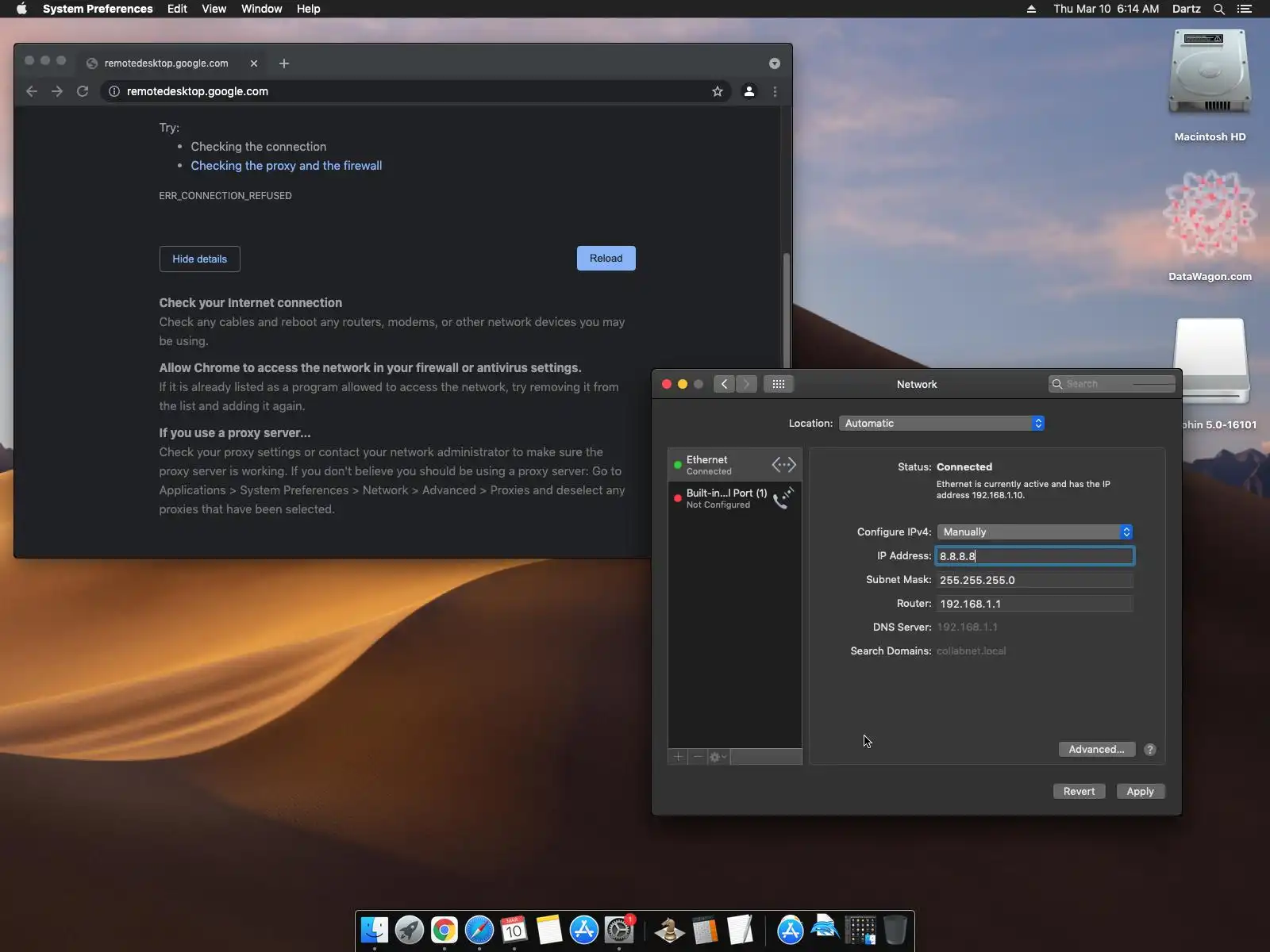Open a new Chrome tab
1270x952 pixels.
284,63
